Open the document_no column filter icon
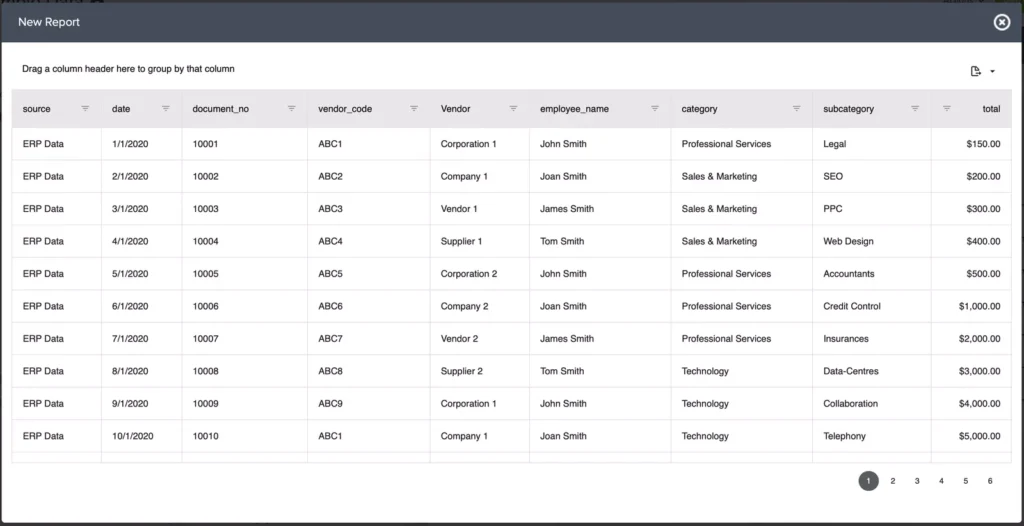 (291, 108)
